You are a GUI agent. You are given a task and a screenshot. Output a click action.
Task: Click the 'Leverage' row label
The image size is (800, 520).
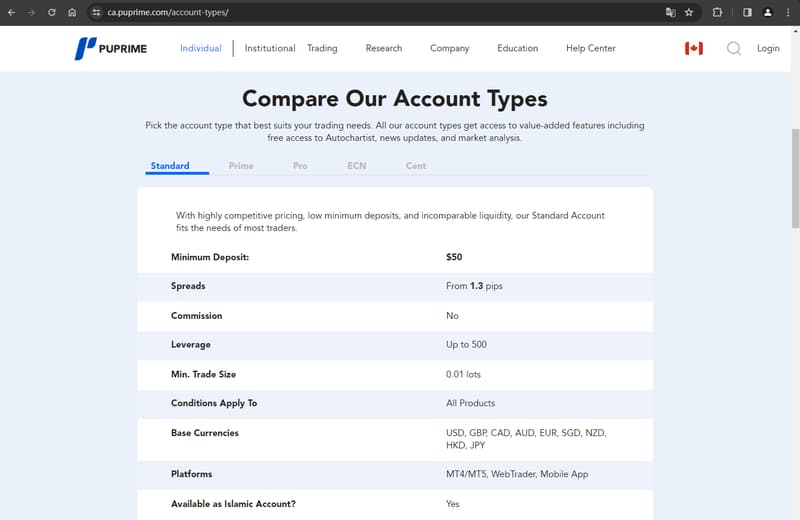(190, 344)
